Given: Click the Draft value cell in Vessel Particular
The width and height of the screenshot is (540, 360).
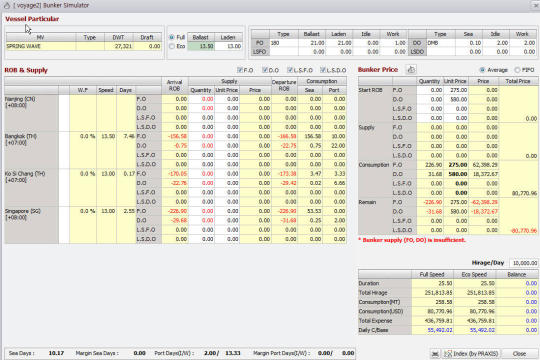Looking at the screenshot, I should 148,46.
